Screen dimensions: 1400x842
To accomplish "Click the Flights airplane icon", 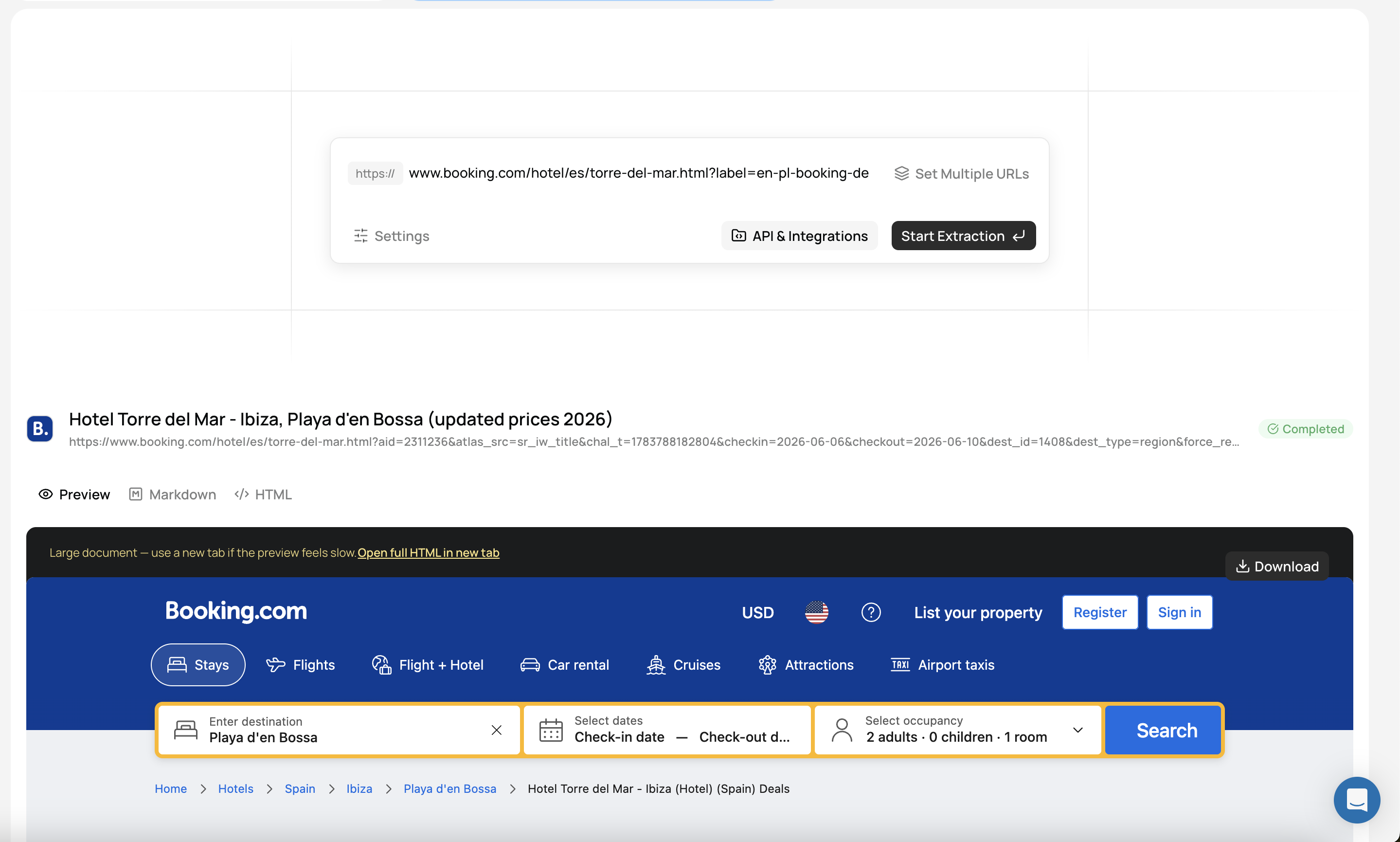I will click(x=276, y=664).
